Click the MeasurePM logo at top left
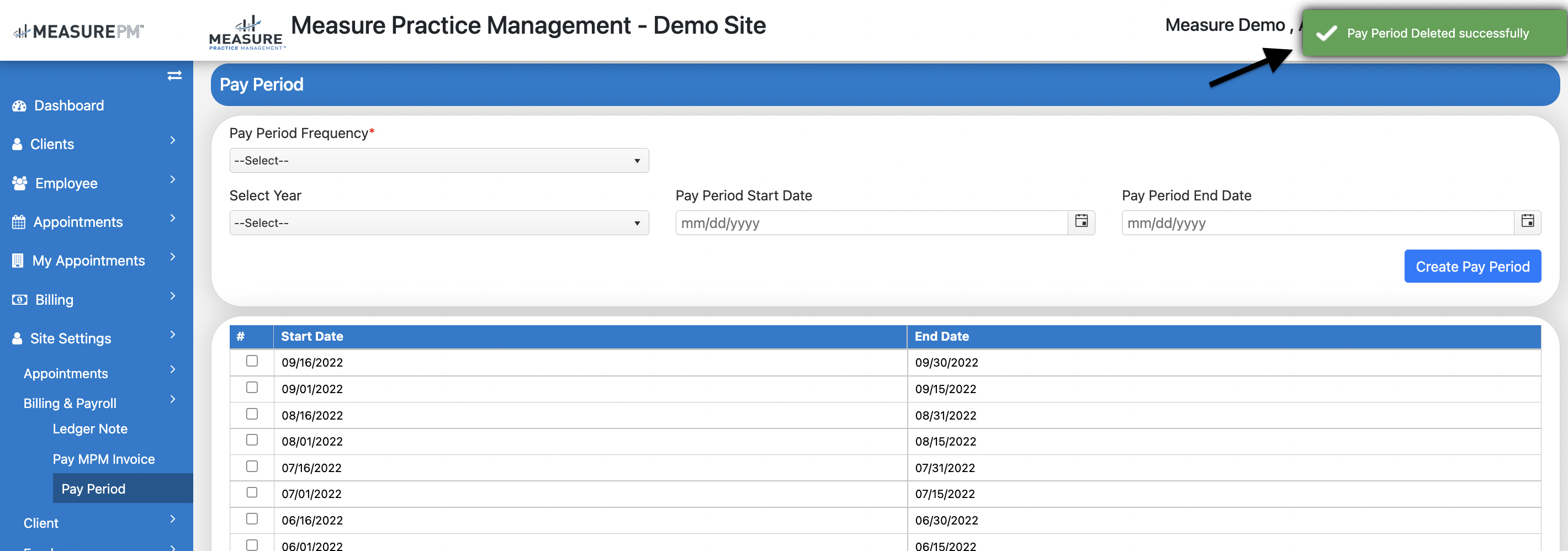This screenshot has width=1568, height=551. pos(78,31)
